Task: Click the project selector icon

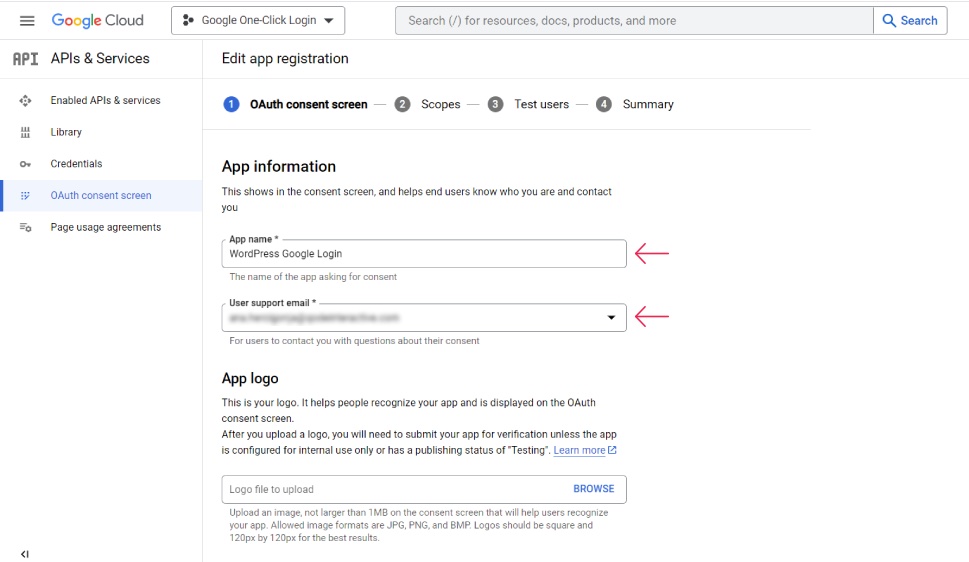Action: (x=188, y=20)
